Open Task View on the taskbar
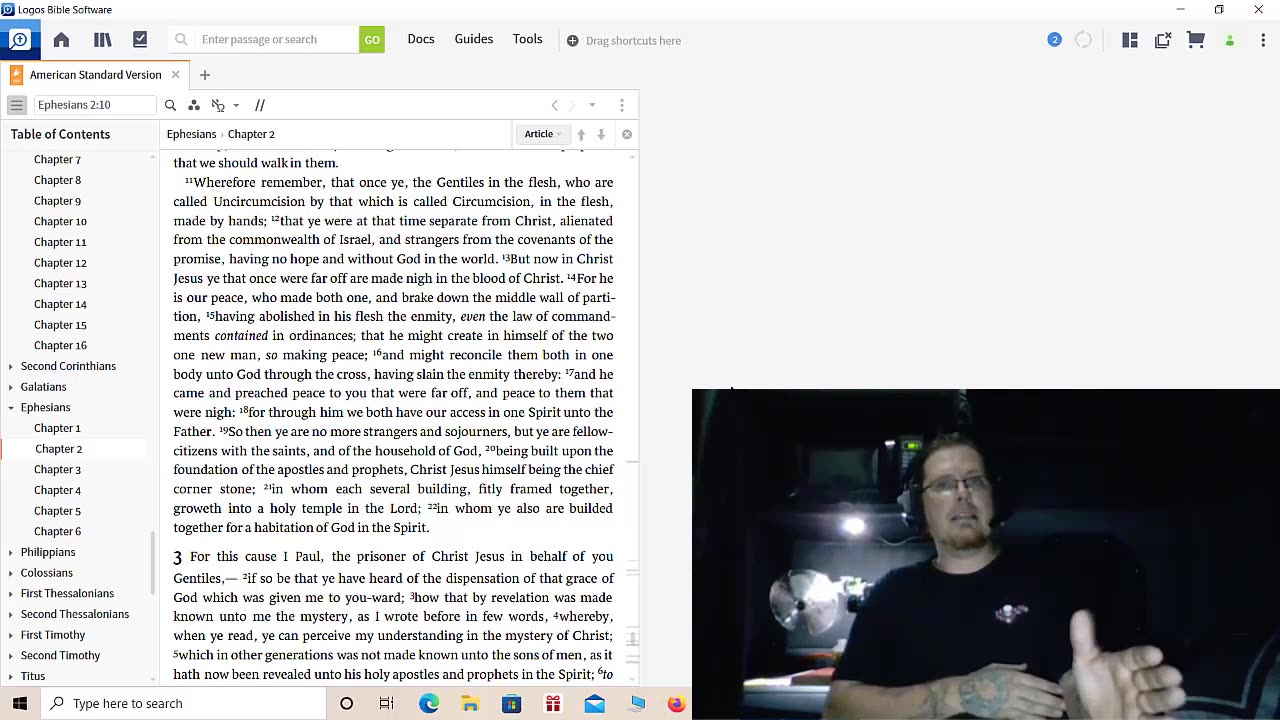The image size is (1280, 720). [x=386, y=703]
